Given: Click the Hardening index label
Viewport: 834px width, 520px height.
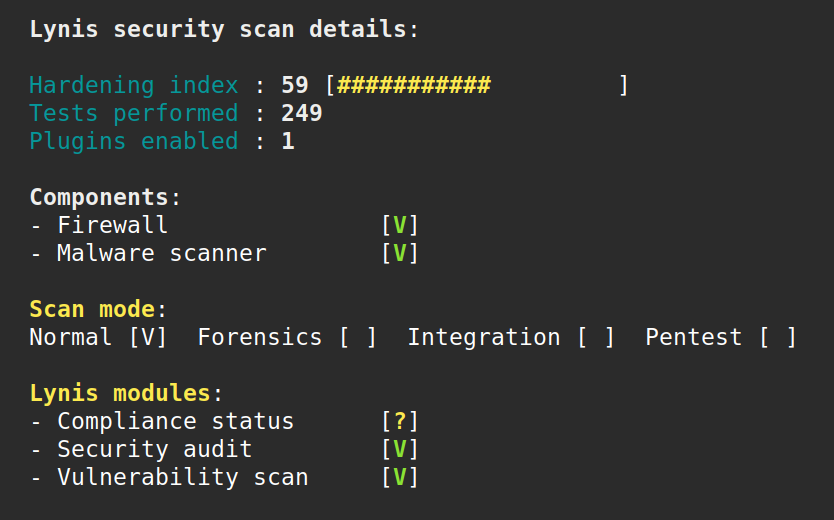Looking at the screenshot, I should pos(134,86).
